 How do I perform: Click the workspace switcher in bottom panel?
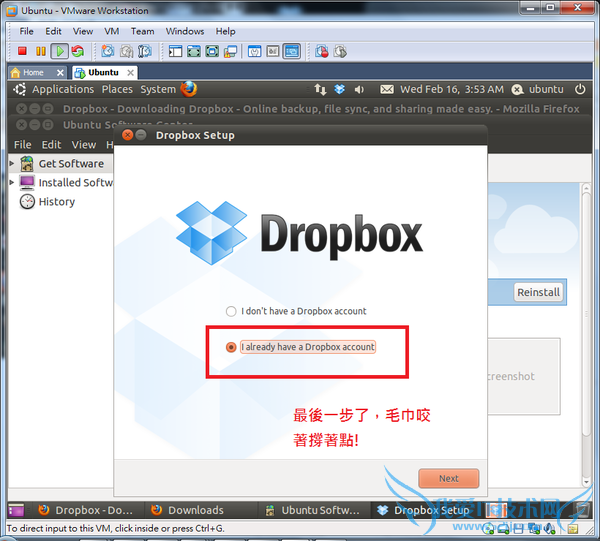497,510
